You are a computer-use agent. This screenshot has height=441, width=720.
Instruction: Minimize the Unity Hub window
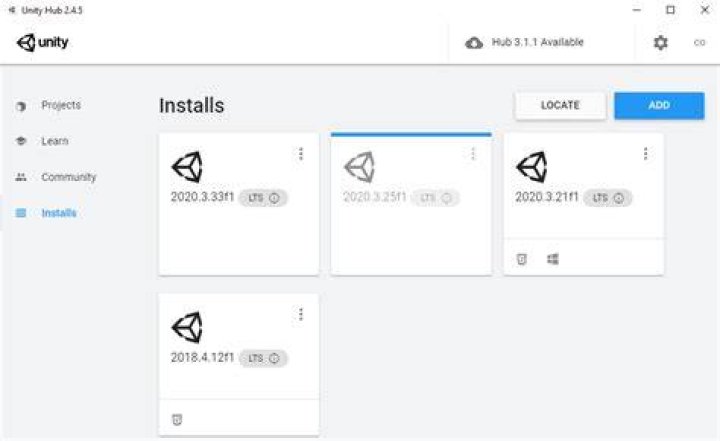[x=636, y=10]
